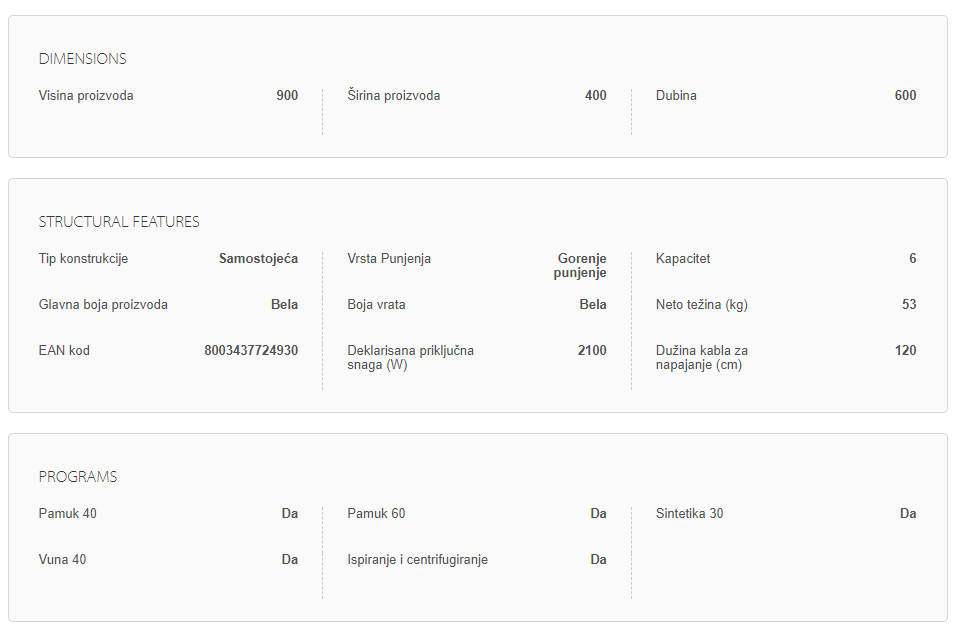Click the STRUCTURAL FEATURES section heading

coord(119,222)
